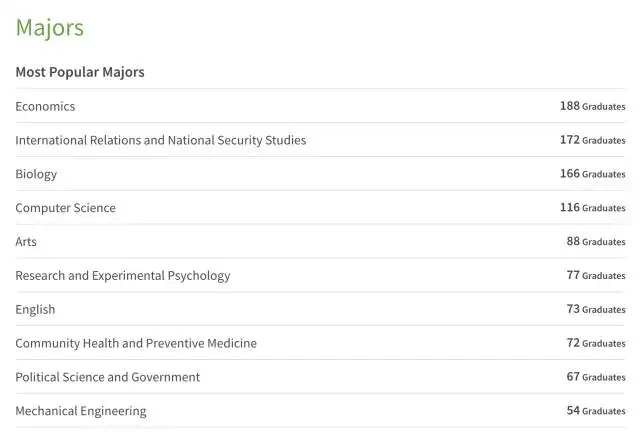The width and height of the screenshot is (640, 435).
Task: Click the 188 Graduates count
Action: click(592, 106)
